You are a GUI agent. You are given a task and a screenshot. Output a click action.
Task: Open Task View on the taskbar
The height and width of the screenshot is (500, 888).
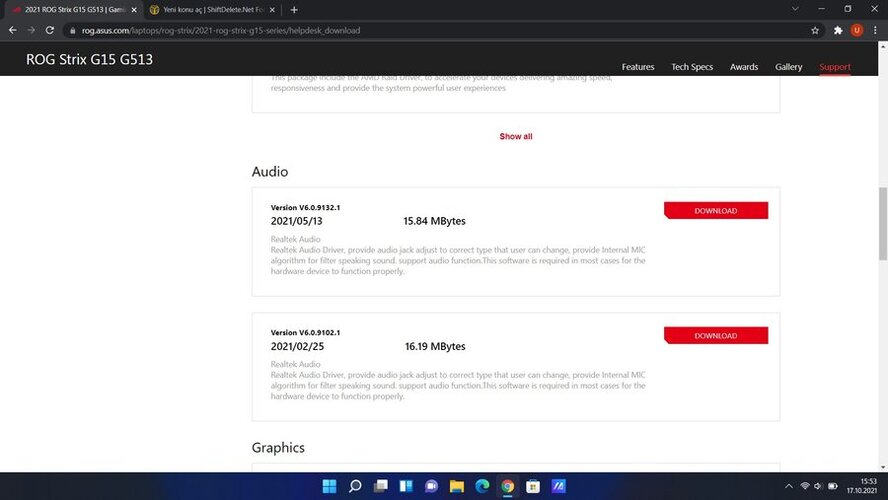pyautogui.click(x=381, y=486)
